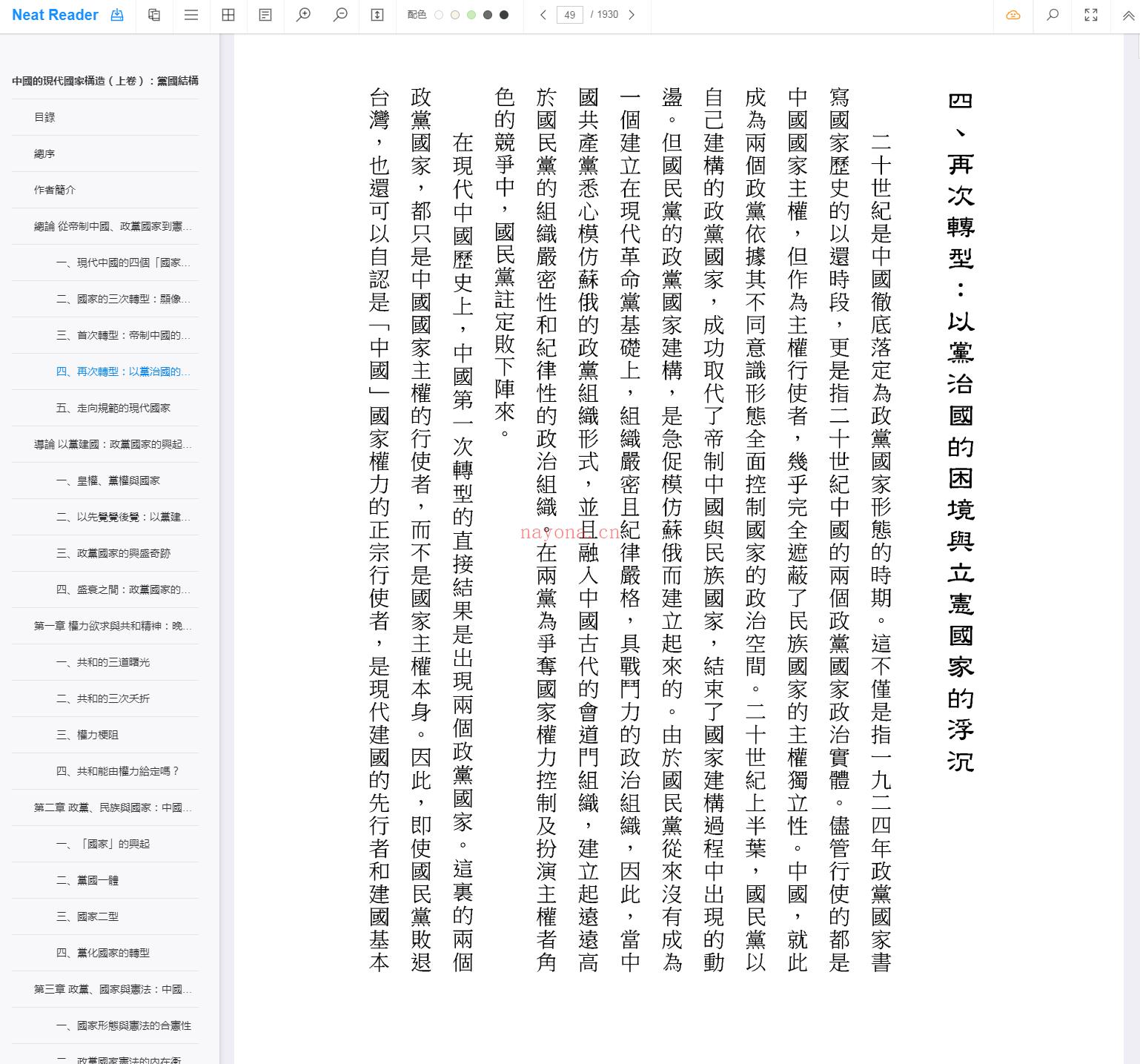The width and height of the screenshot is (1140, 1064).
Task: Switch to the grid layout view
Action: [x=228, y=15]
